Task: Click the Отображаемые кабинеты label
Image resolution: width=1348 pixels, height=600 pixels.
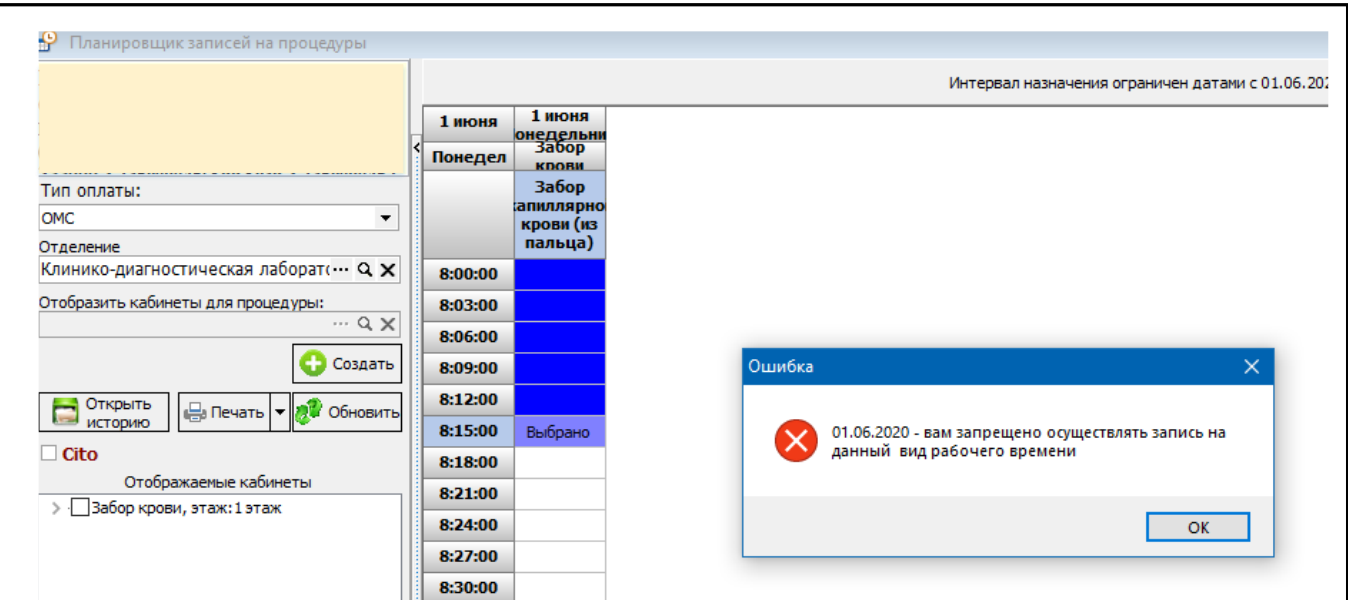Action: 219,482
